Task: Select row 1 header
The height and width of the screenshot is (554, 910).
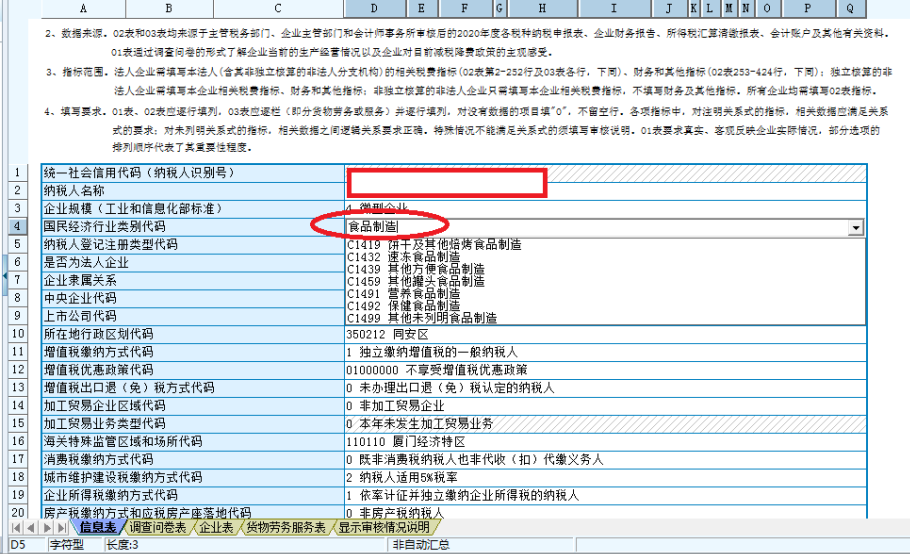Action: 17,173
